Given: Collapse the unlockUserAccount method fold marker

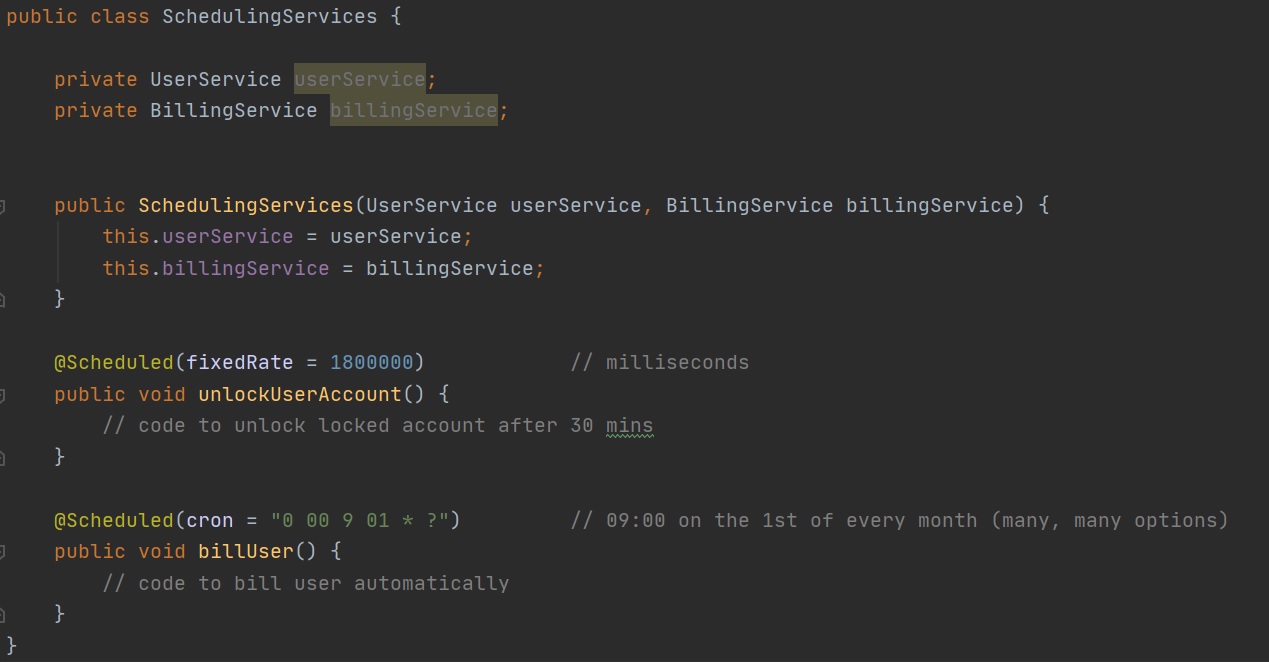Looking at the screenshot, I should tap(3, 395).
